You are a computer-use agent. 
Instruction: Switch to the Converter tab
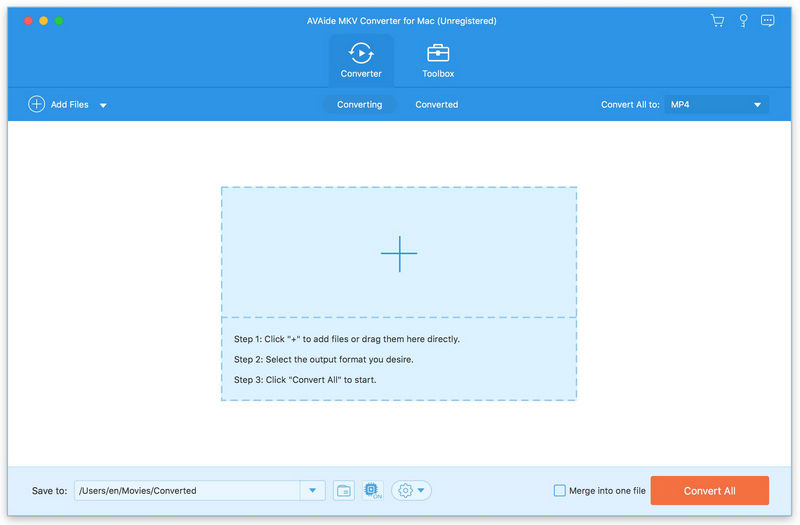tap(361, 60)
